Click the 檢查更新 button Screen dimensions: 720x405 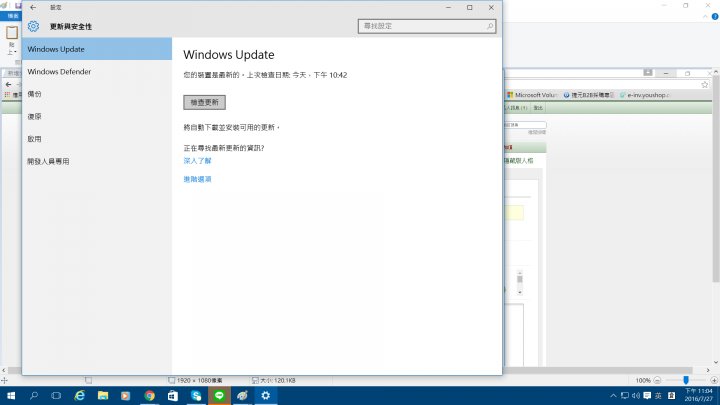tap(204, 102)
